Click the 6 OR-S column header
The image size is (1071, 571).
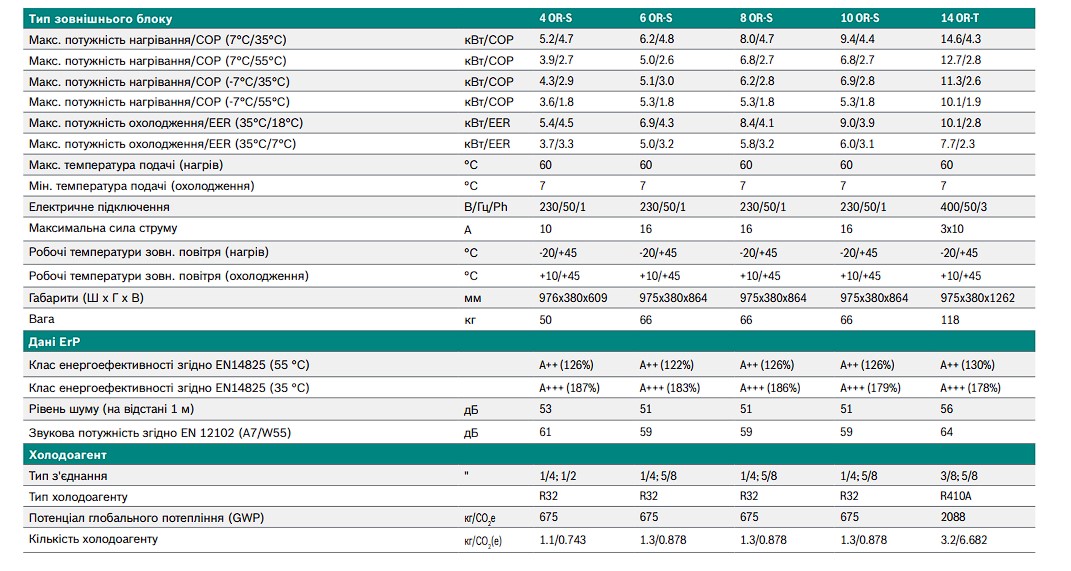tap(657, 18)
